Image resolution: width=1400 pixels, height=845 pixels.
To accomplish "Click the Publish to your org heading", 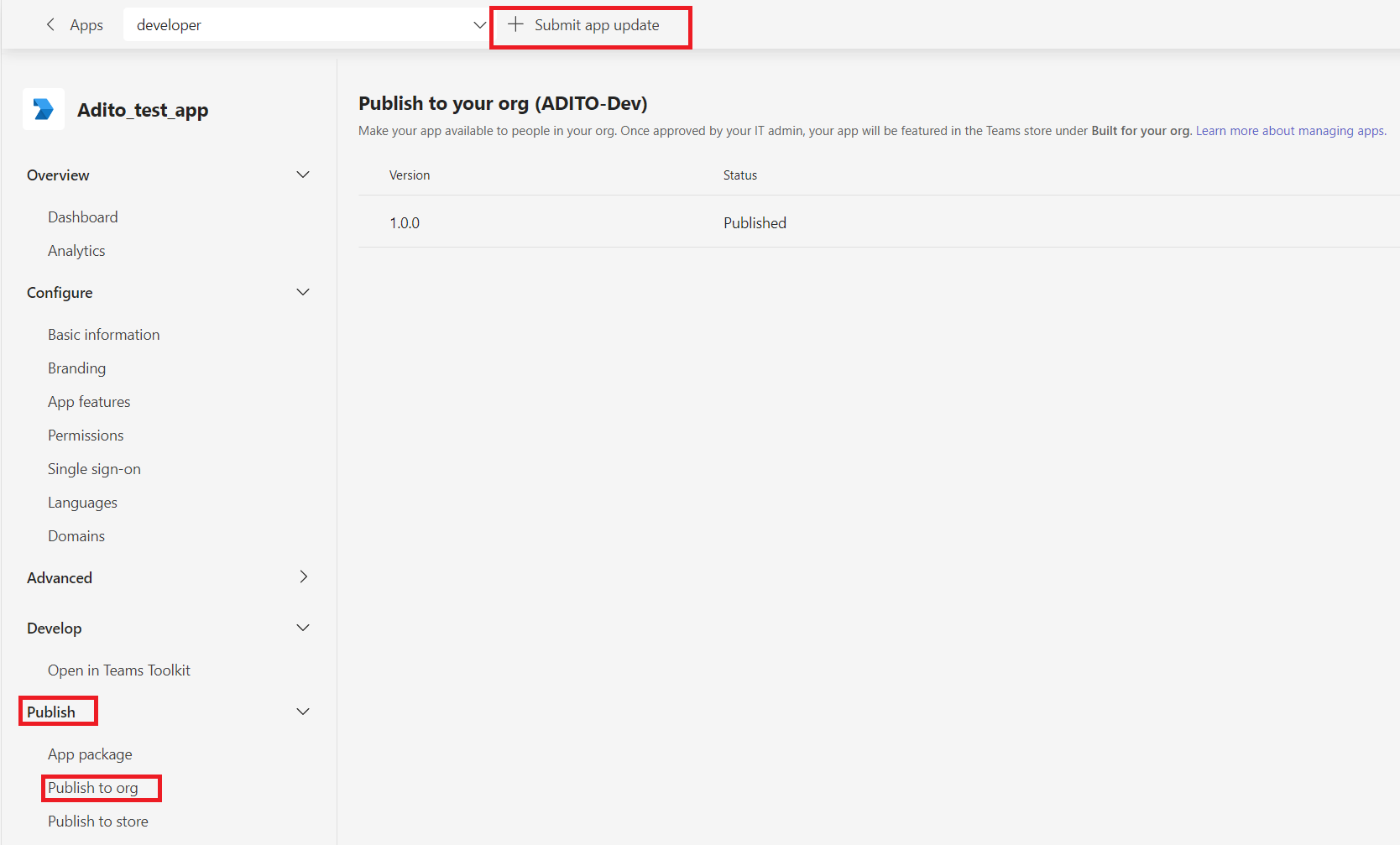I will (503, 103).
